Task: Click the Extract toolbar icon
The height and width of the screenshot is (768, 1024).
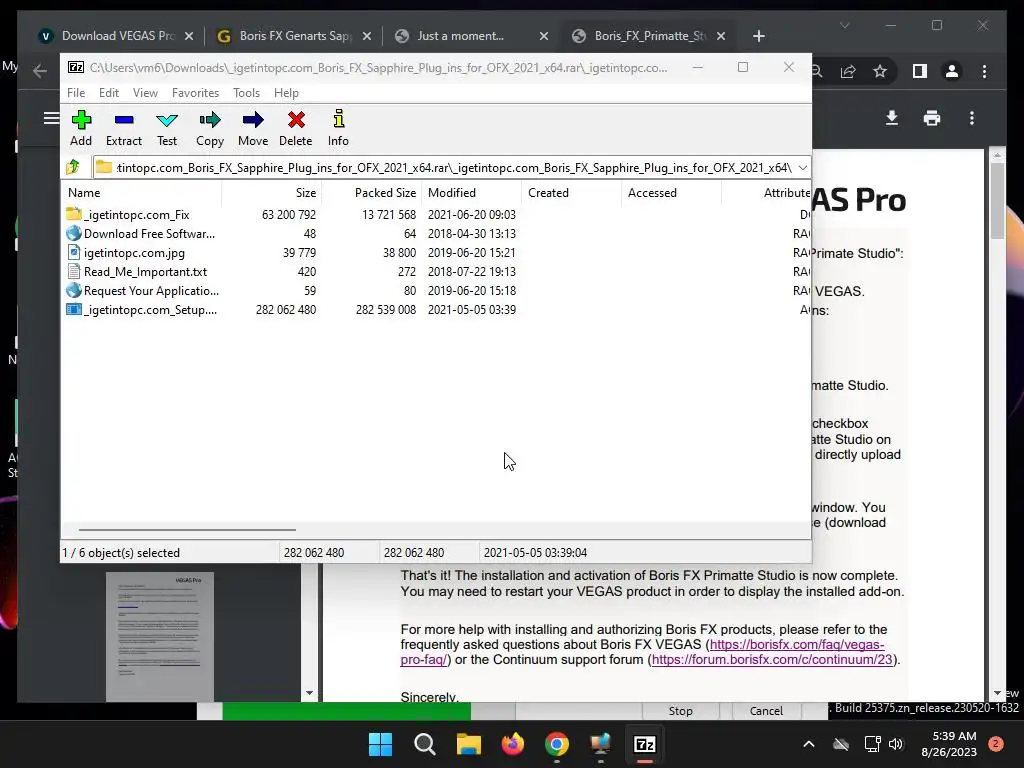Action: click(124, 128)
